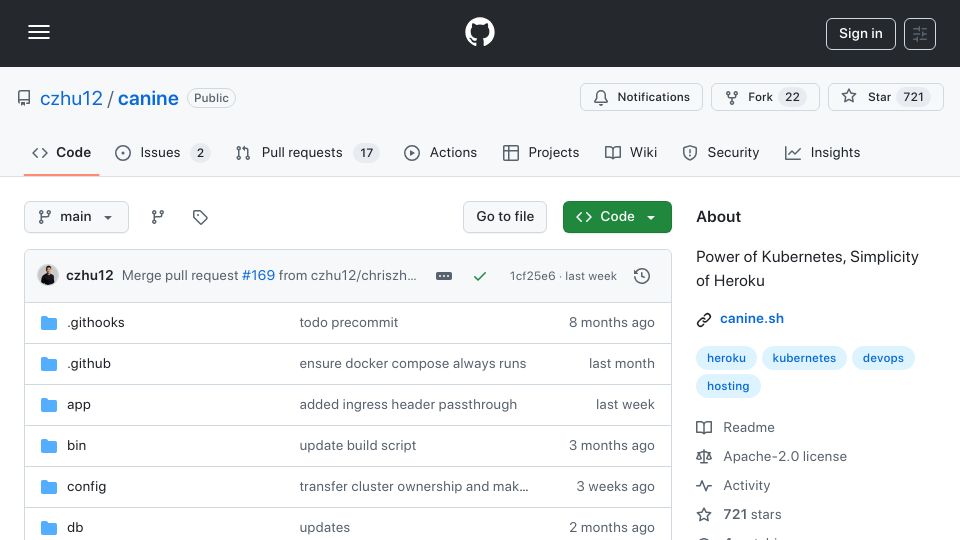Click the bin folder icon

pos(49,446)
